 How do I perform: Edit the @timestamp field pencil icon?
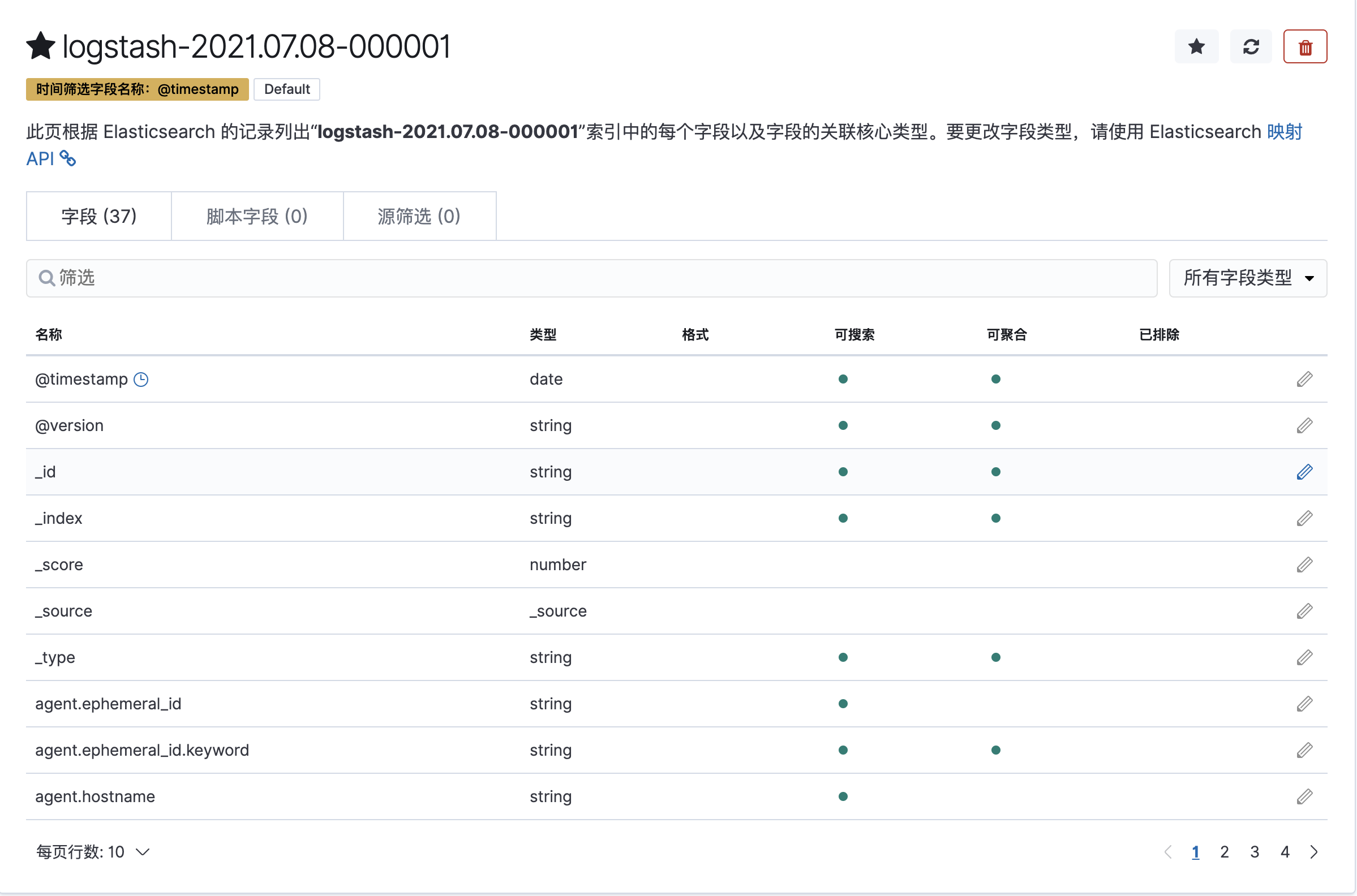click(x=1304, y=379)
